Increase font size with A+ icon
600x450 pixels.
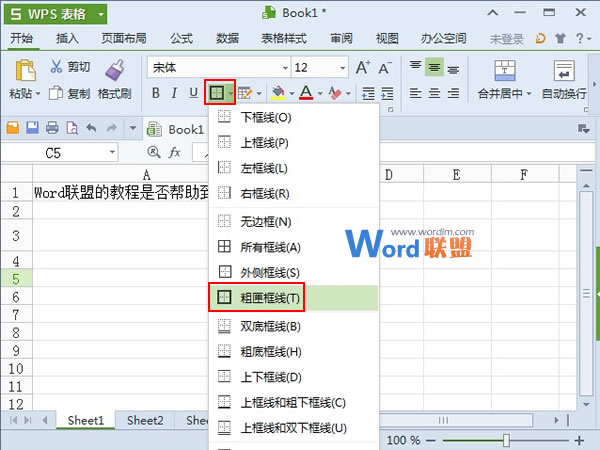362,68
